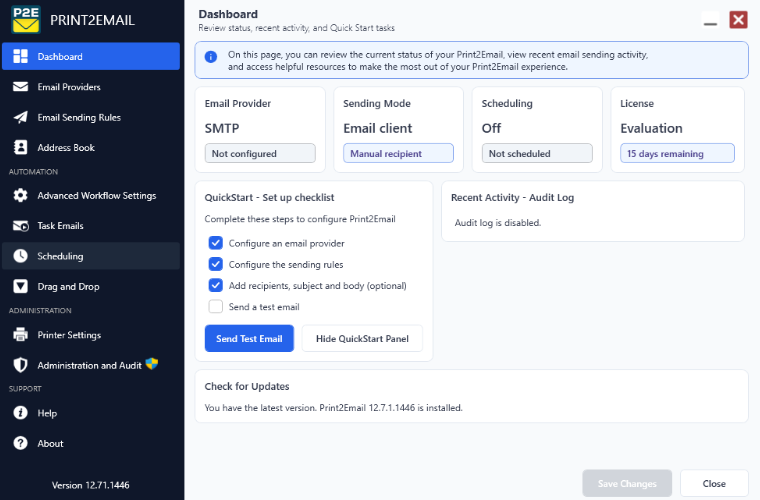Click the Help info icon in sidebar

pos(20,413)
